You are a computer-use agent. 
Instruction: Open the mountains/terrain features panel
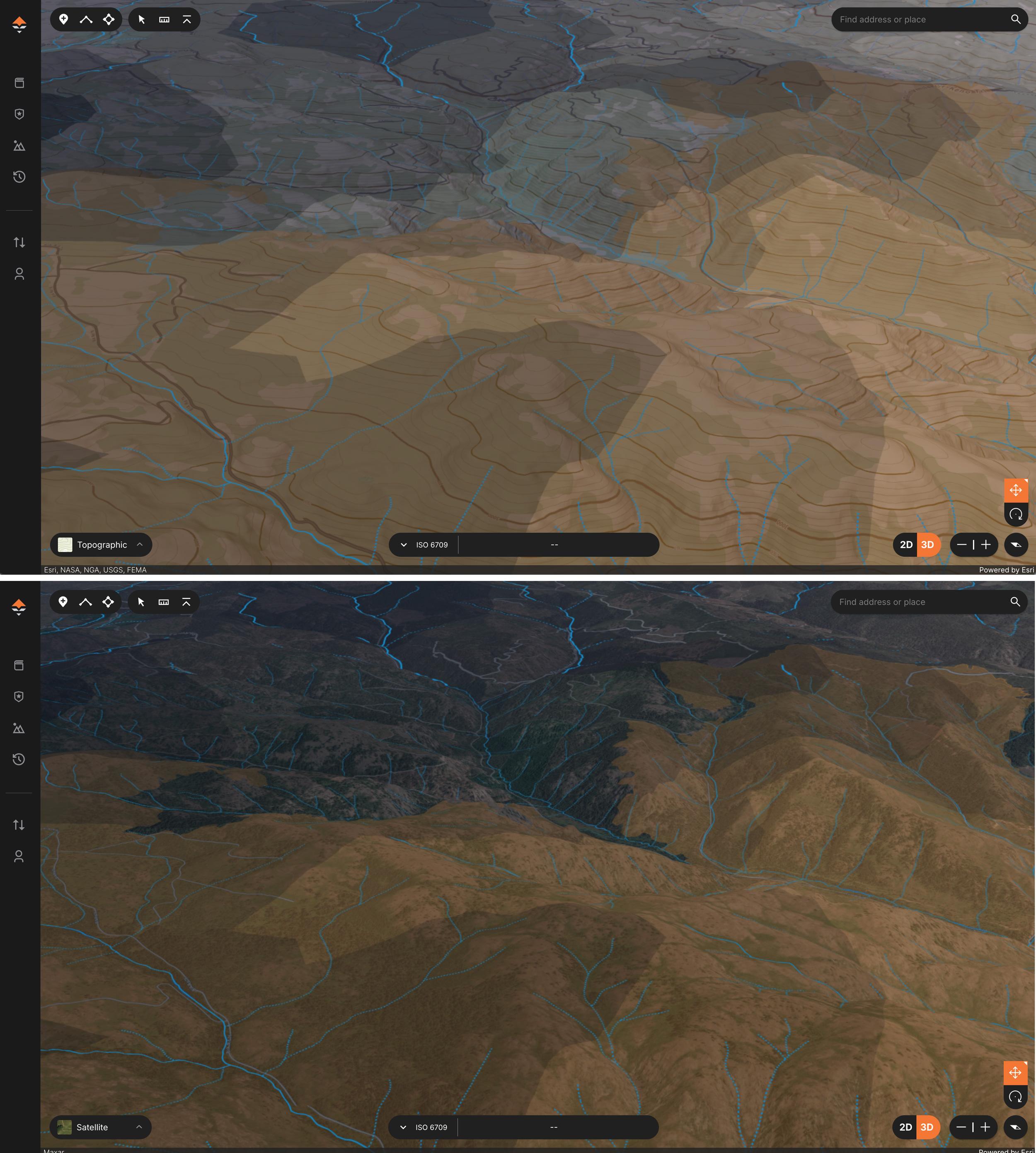click(x=19, y=146)
